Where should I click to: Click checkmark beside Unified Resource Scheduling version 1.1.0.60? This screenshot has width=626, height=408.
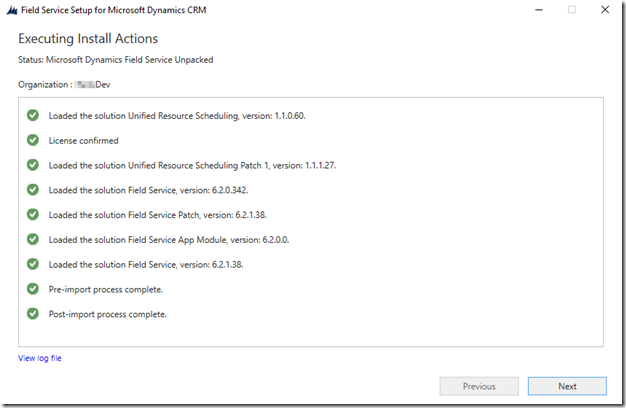pos(33,115)
